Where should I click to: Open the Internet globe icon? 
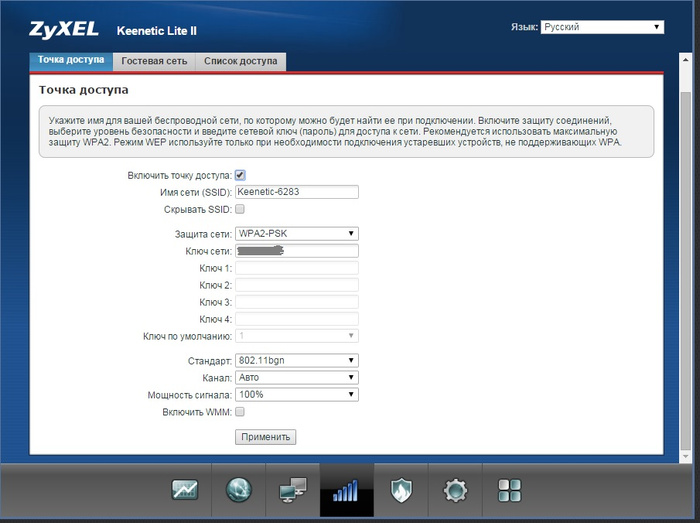coord(239,490)
